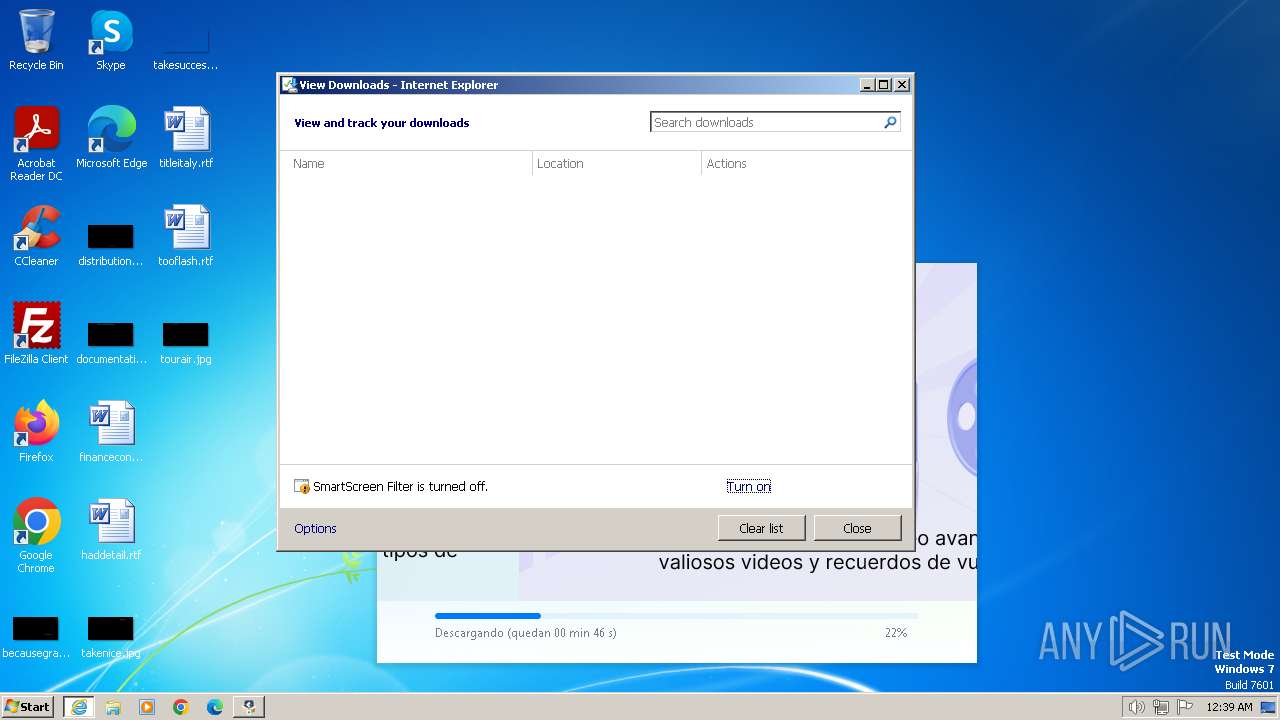Sort downloads by Location column
Screen dimensions: 1280x720
pos(617,163)
